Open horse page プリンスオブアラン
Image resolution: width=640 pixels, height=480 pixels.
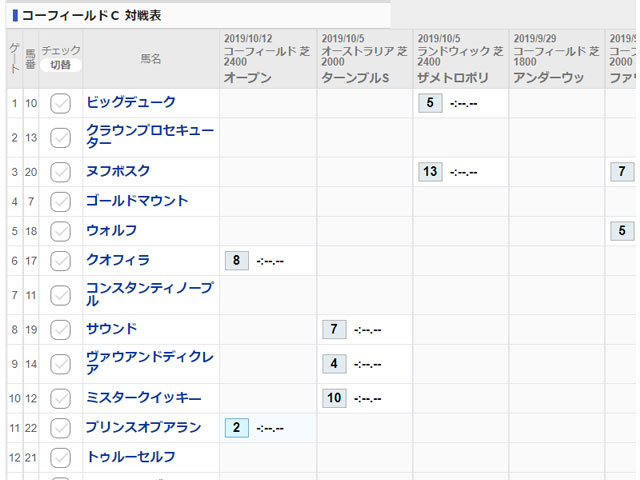coord(144,427)
